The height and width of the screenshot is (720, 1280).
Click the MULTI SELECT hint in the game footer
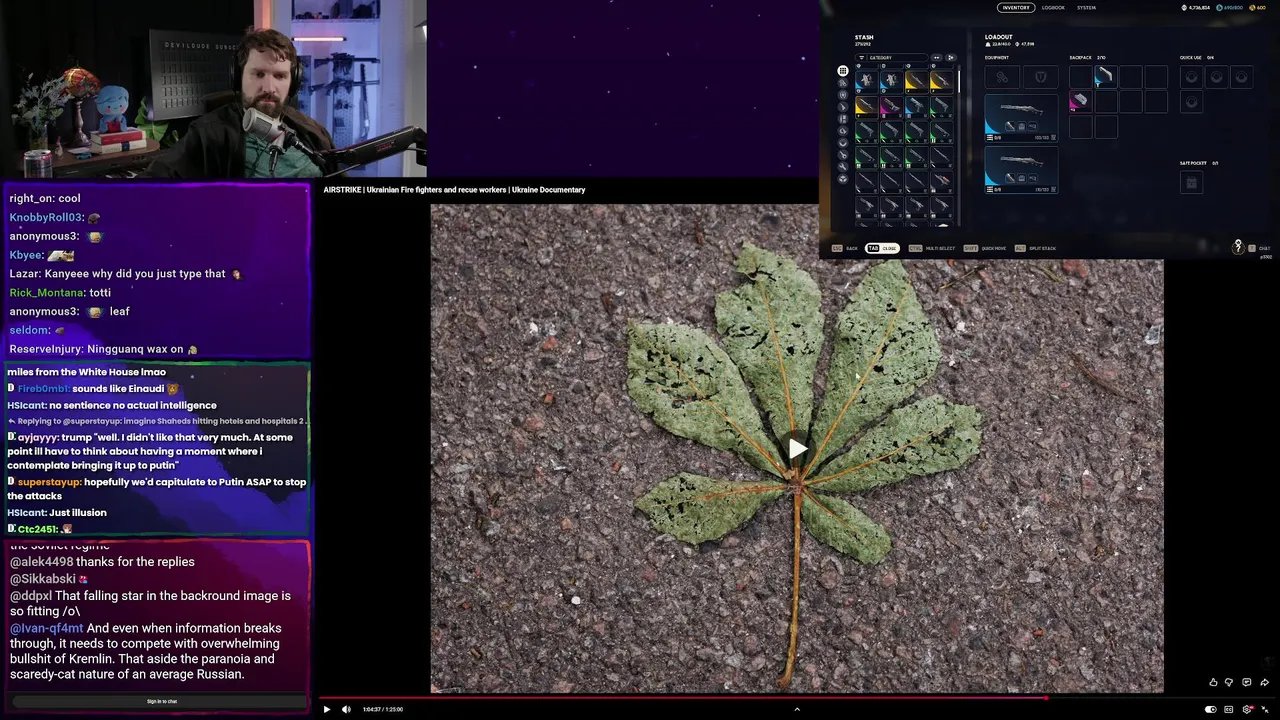click(x=931, y=248)
